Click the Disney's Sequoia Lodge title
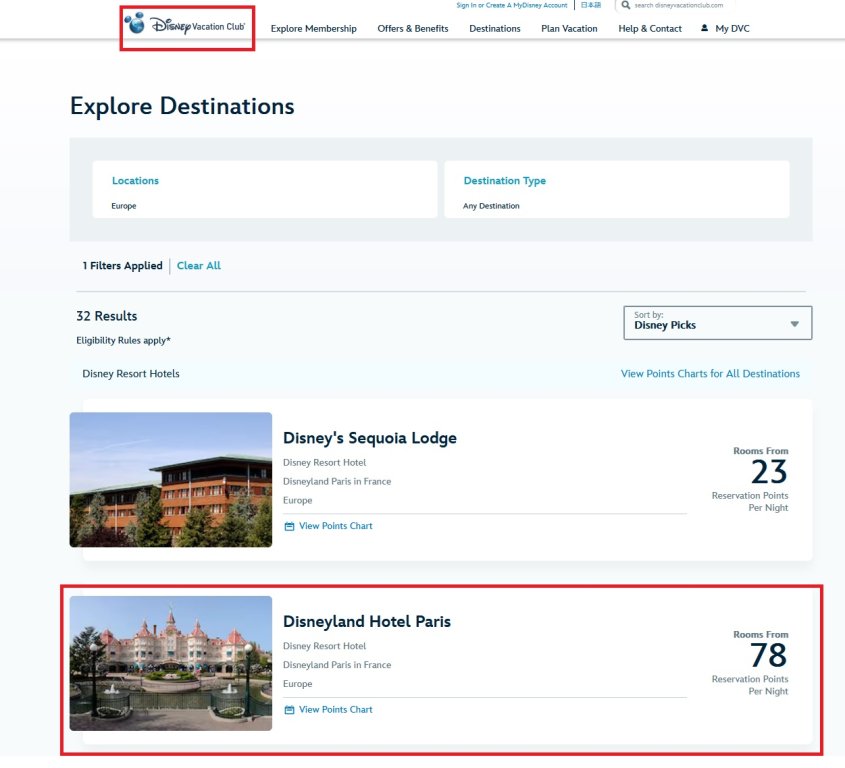This screenshot has height=768, width=845. coord(369,438)
